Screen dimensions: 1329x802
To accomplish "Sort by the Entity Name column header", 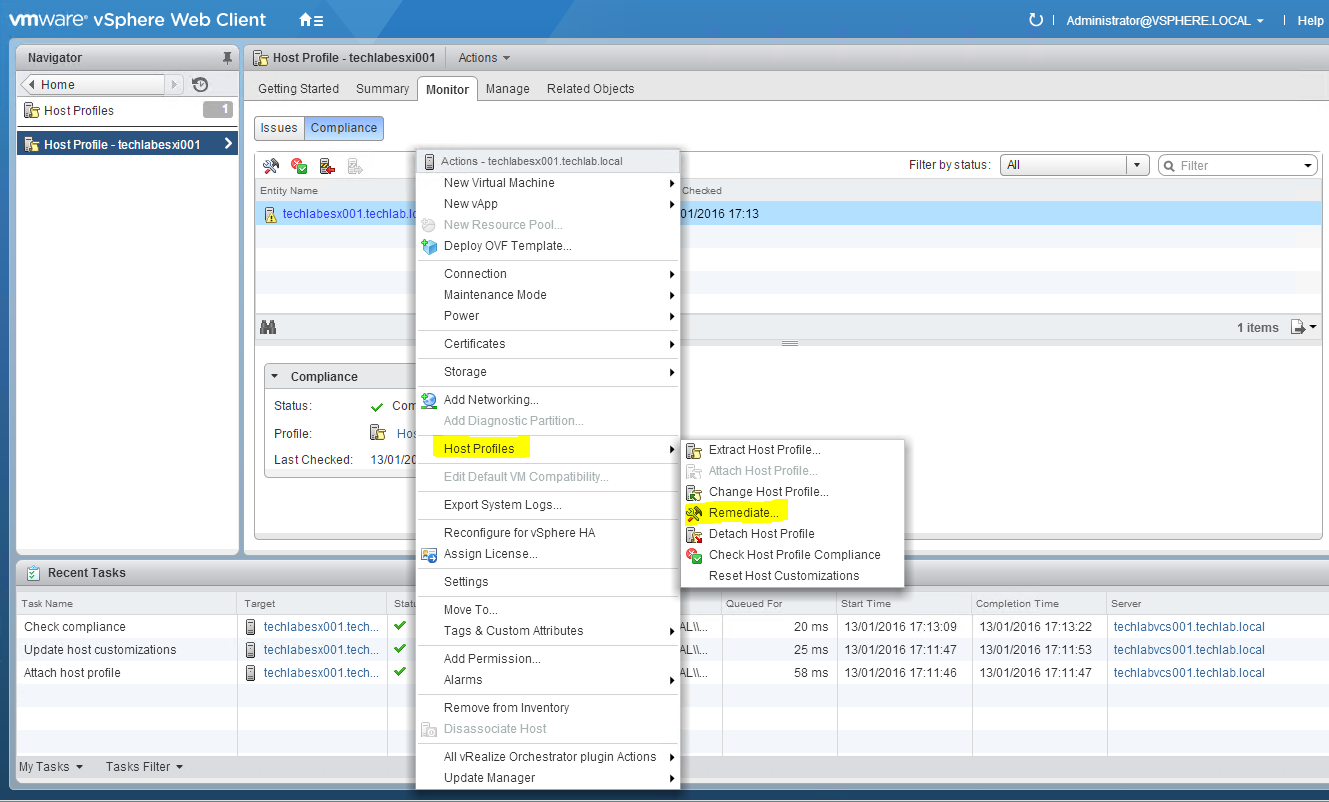I will click(x=289, y=191).
